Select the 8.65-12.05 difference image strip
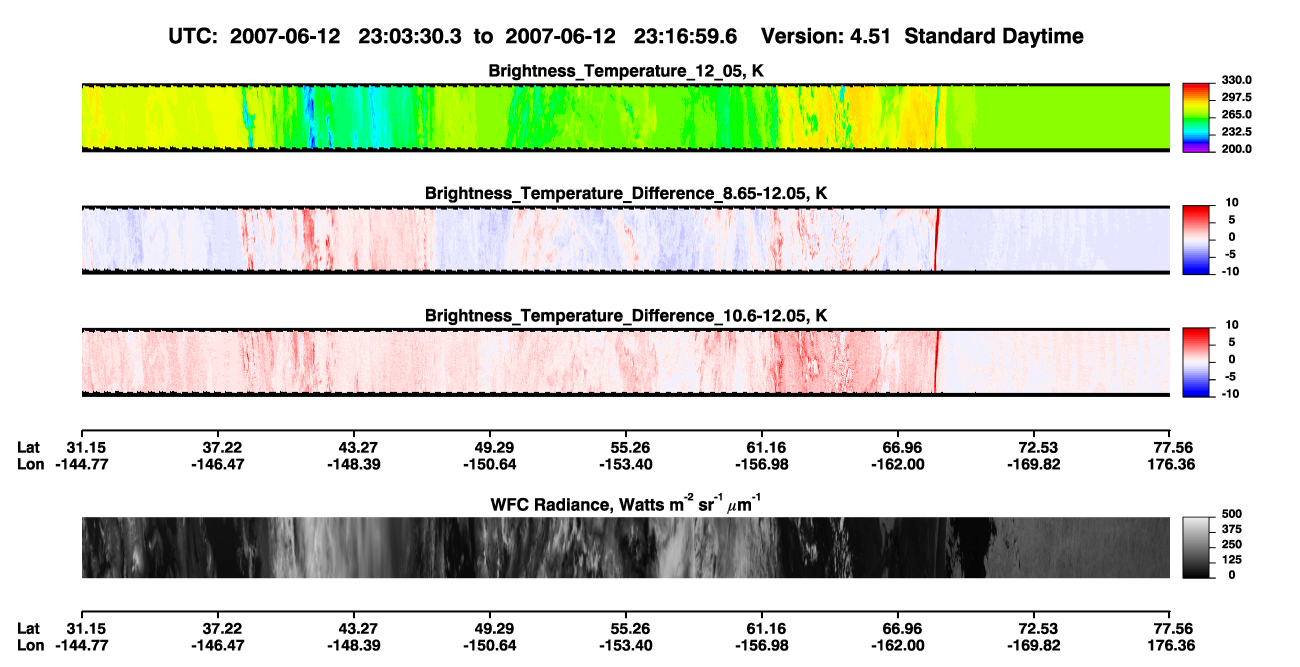 point(626,239)
